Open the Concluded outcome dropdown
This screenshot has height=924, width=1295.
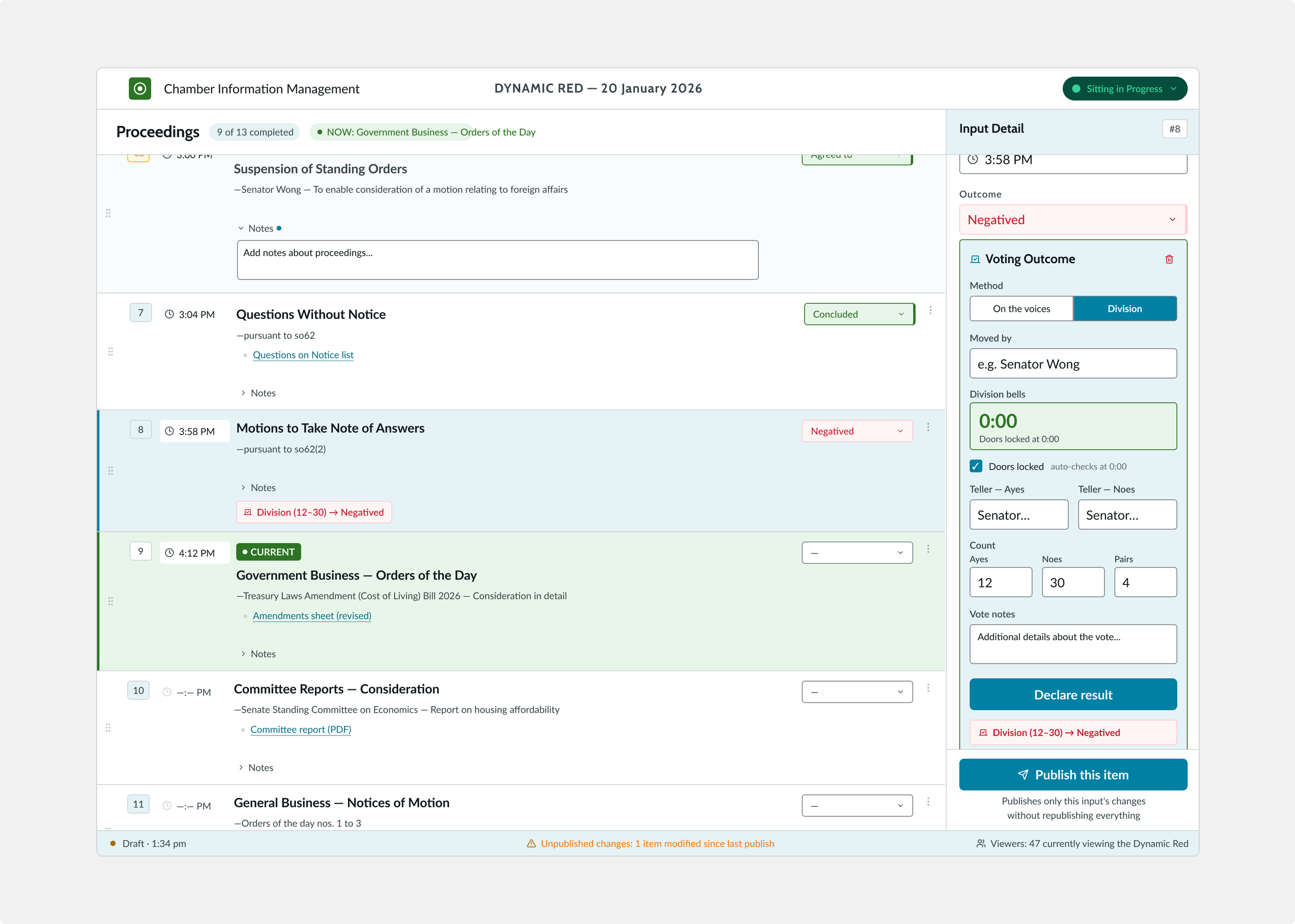859,314
